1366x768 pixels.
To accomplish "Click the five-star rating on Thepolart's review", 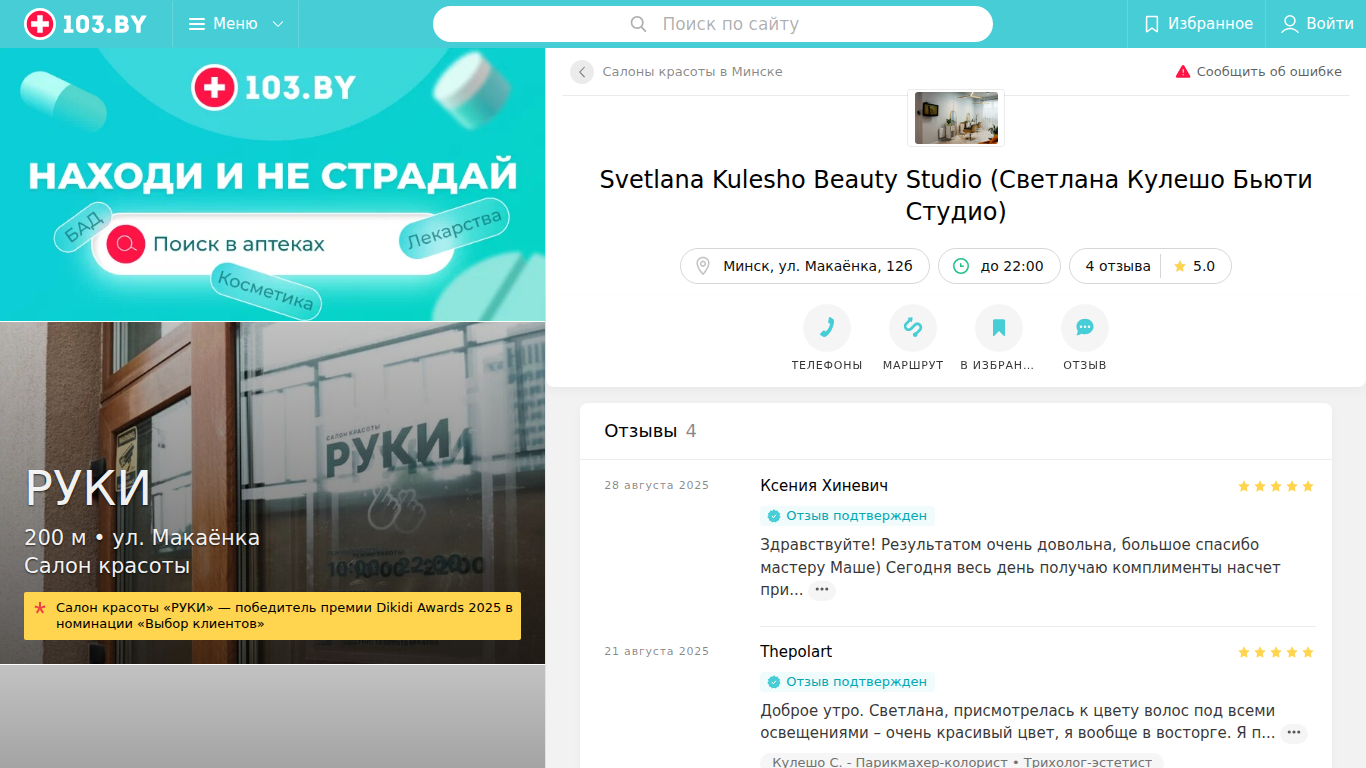I will click(1276, 652).
